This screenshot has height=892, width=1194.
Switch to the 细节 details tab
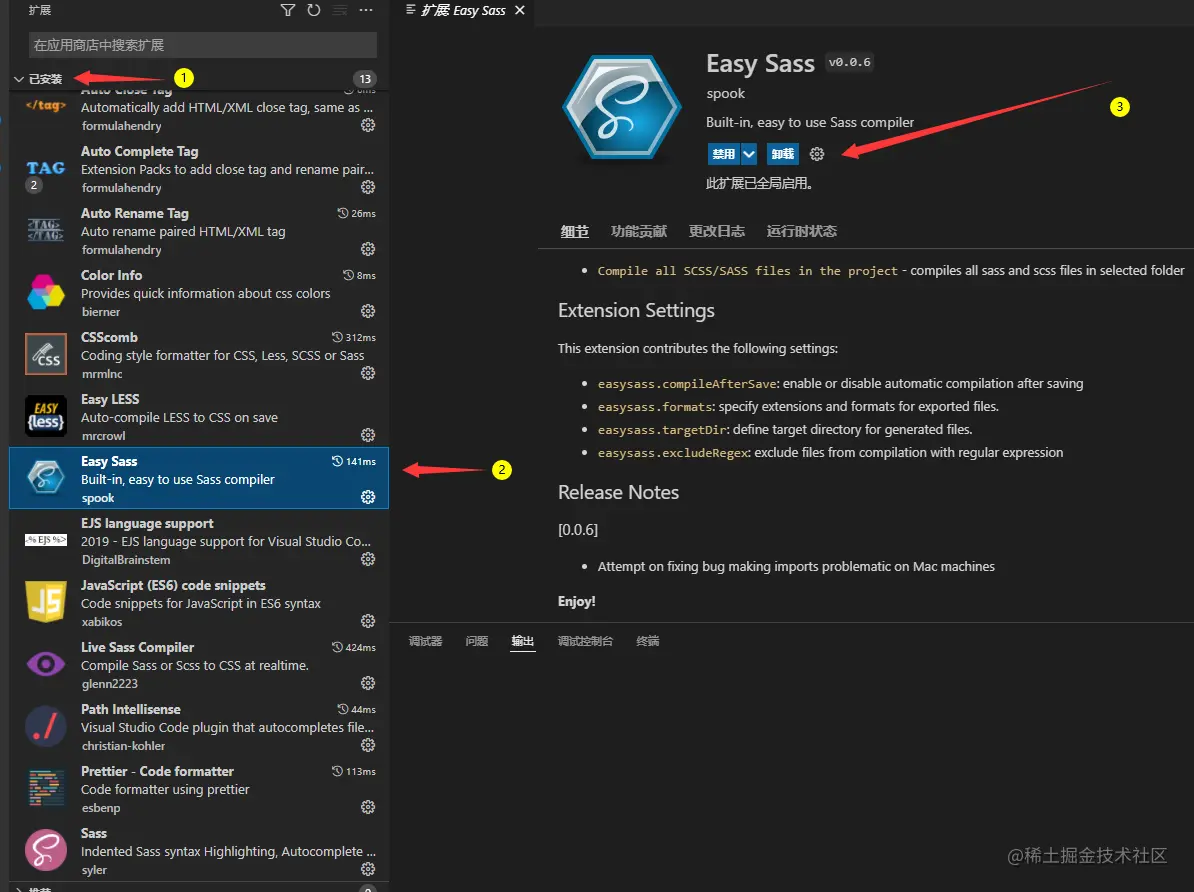(574, 232)
